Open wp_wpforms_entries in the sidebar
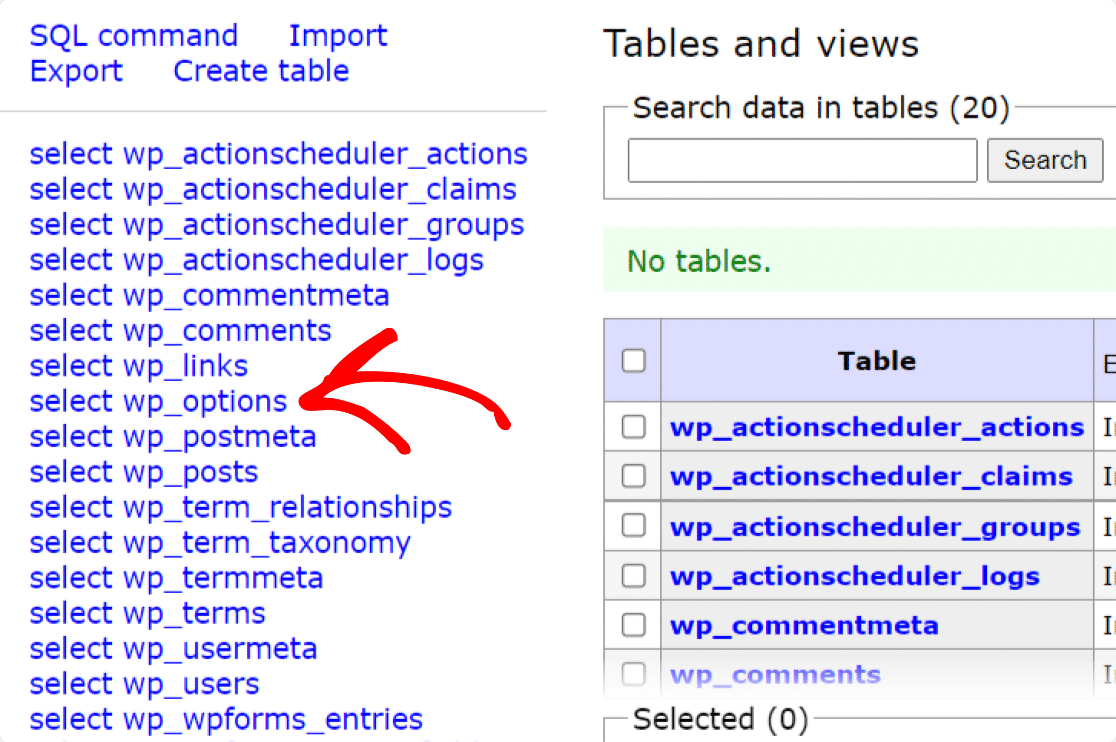 tap(273, 721)
